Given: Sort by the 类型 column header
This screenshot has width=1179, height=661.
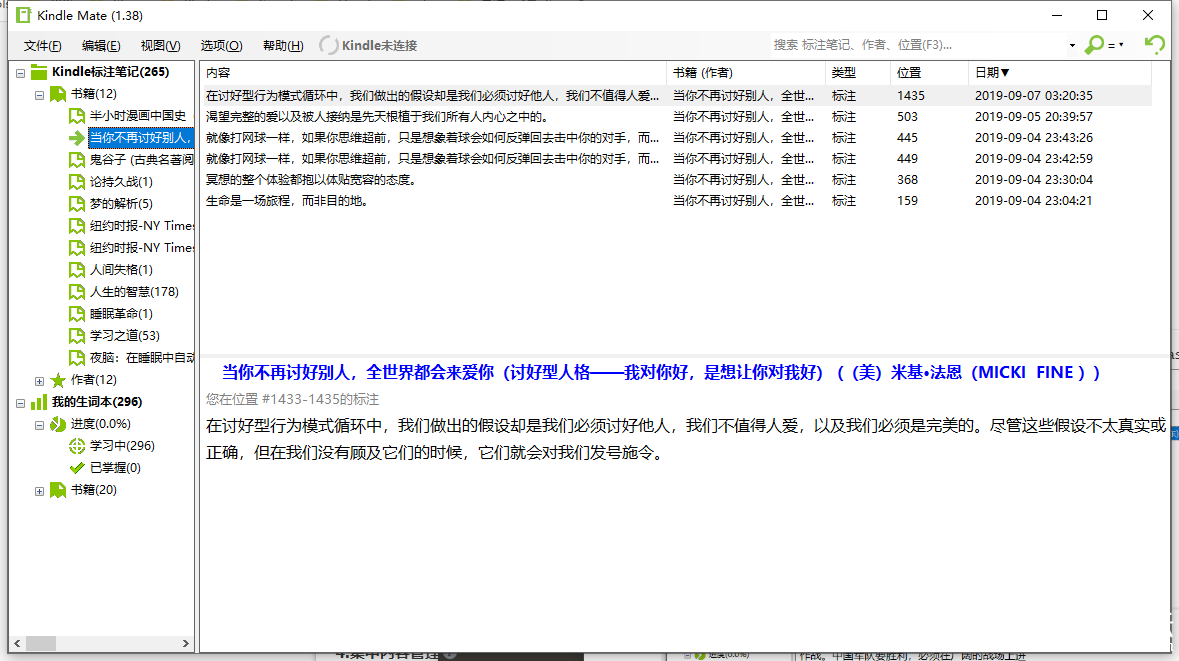Looking at the screenshot, I should [x=857, y=73].
